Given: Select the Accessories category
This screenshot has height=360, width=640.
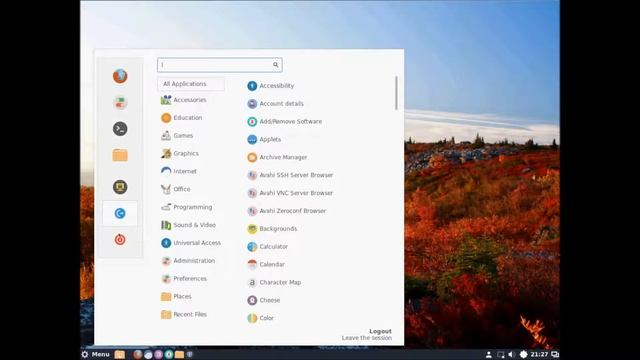Looking at the screenshot, I should pyautogui.click(x=184, y=100).
